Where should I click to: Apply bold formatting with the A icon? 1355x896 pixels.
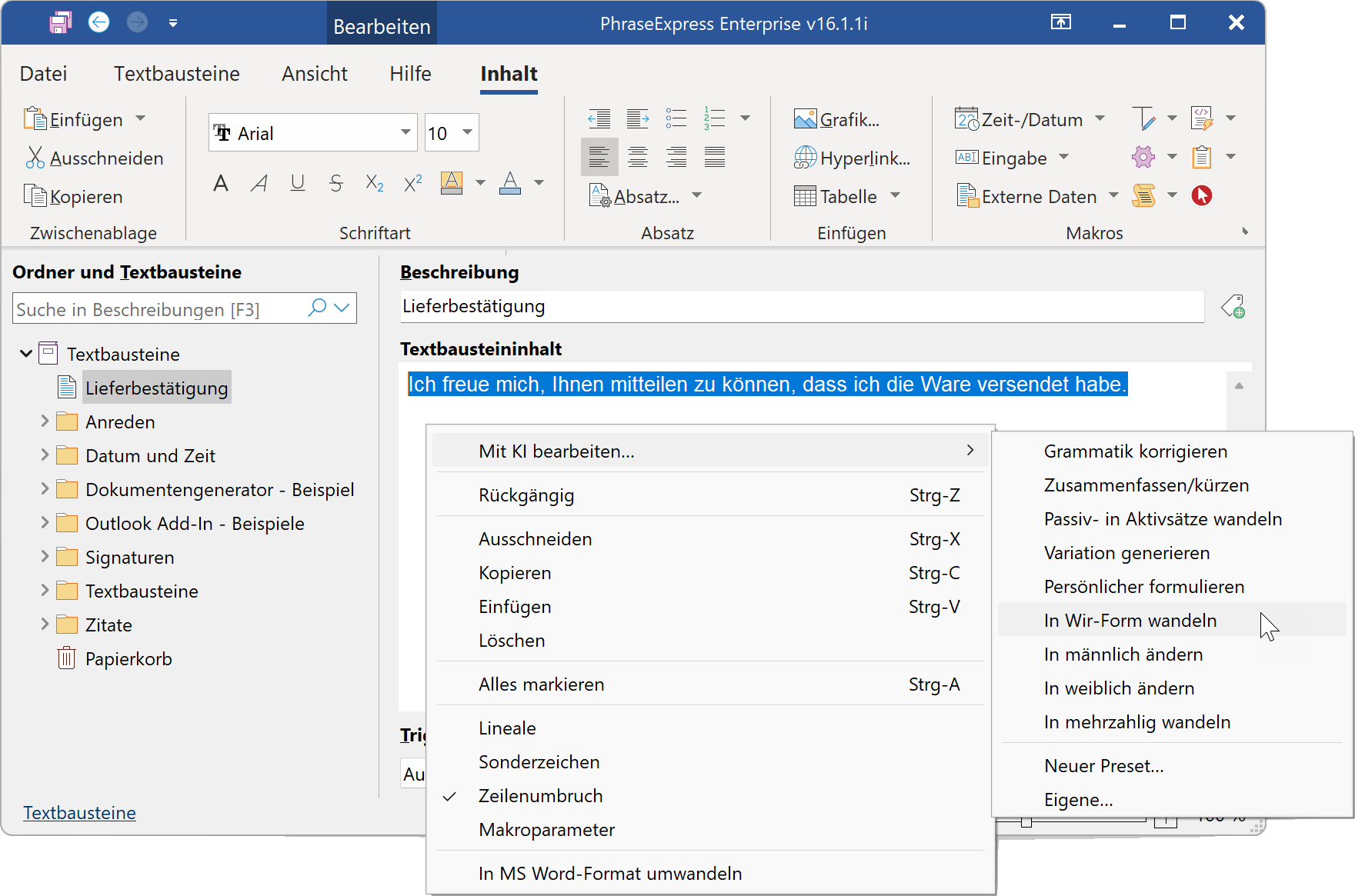coord(221,183)
